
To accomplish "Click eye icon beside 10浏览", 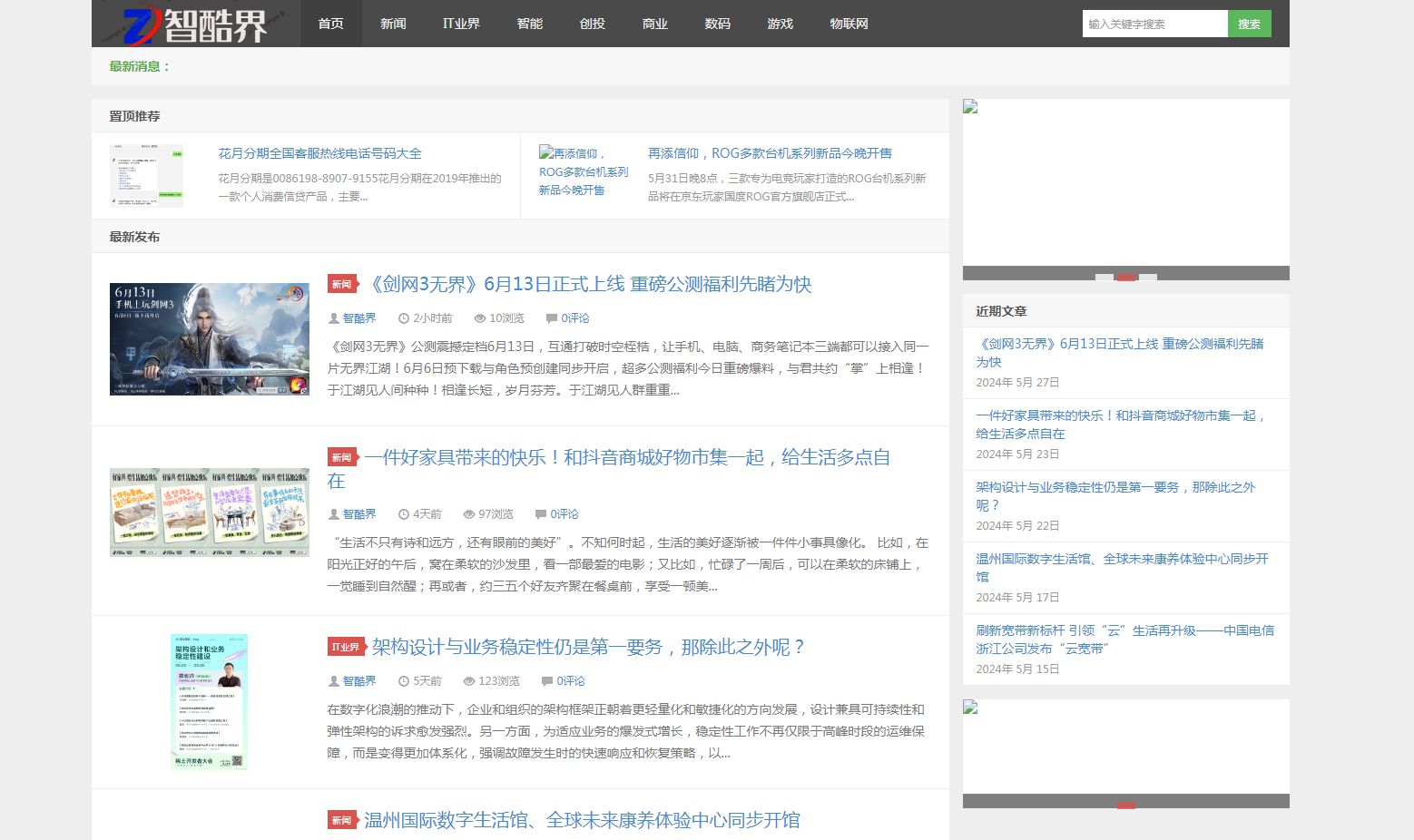I will (480, 318).
